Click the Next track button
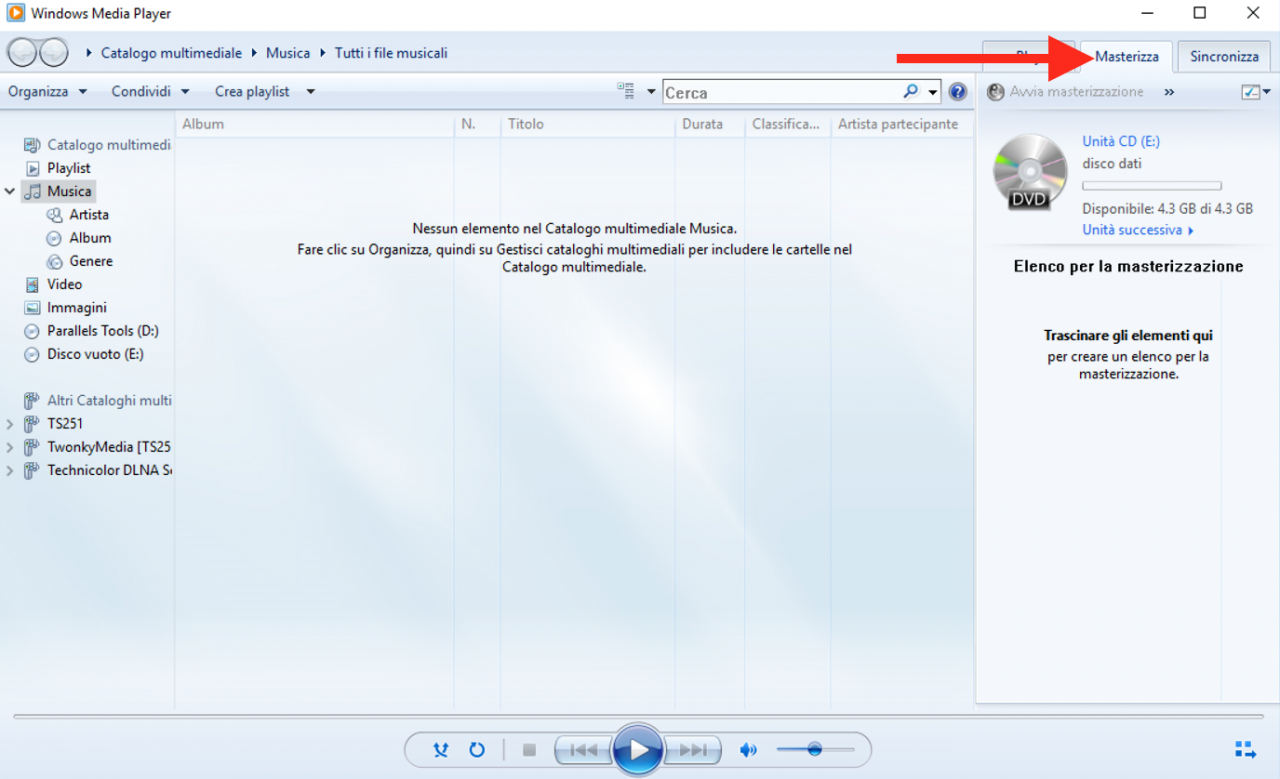The image size is (1280, 779). click(692, 749)
